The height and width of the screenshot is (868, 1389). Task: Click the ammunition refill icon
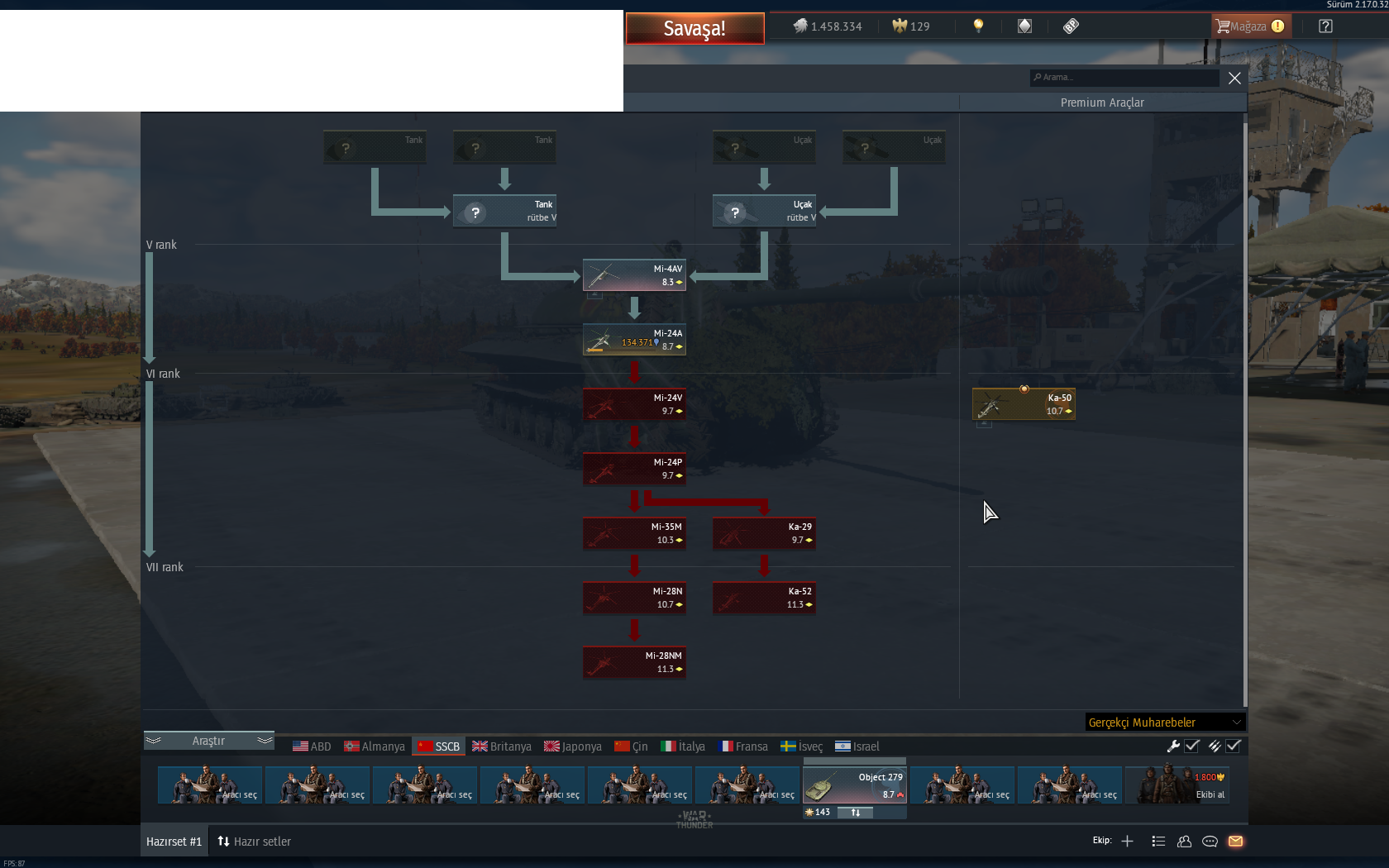(1214, 746)
